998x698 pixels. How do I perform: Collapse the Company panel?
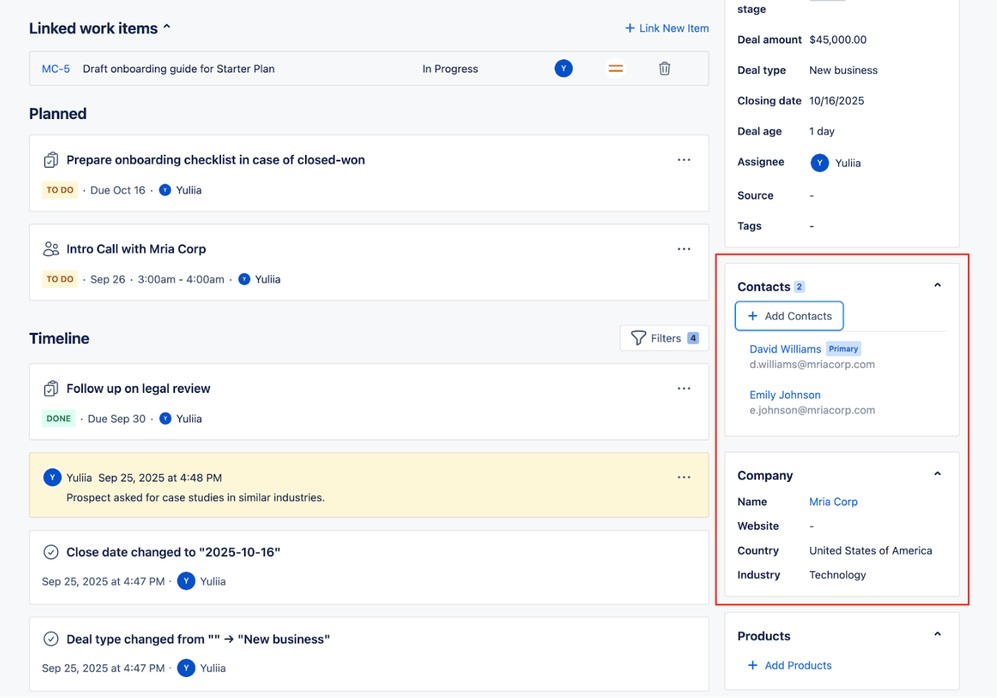[x=937, y=475]
